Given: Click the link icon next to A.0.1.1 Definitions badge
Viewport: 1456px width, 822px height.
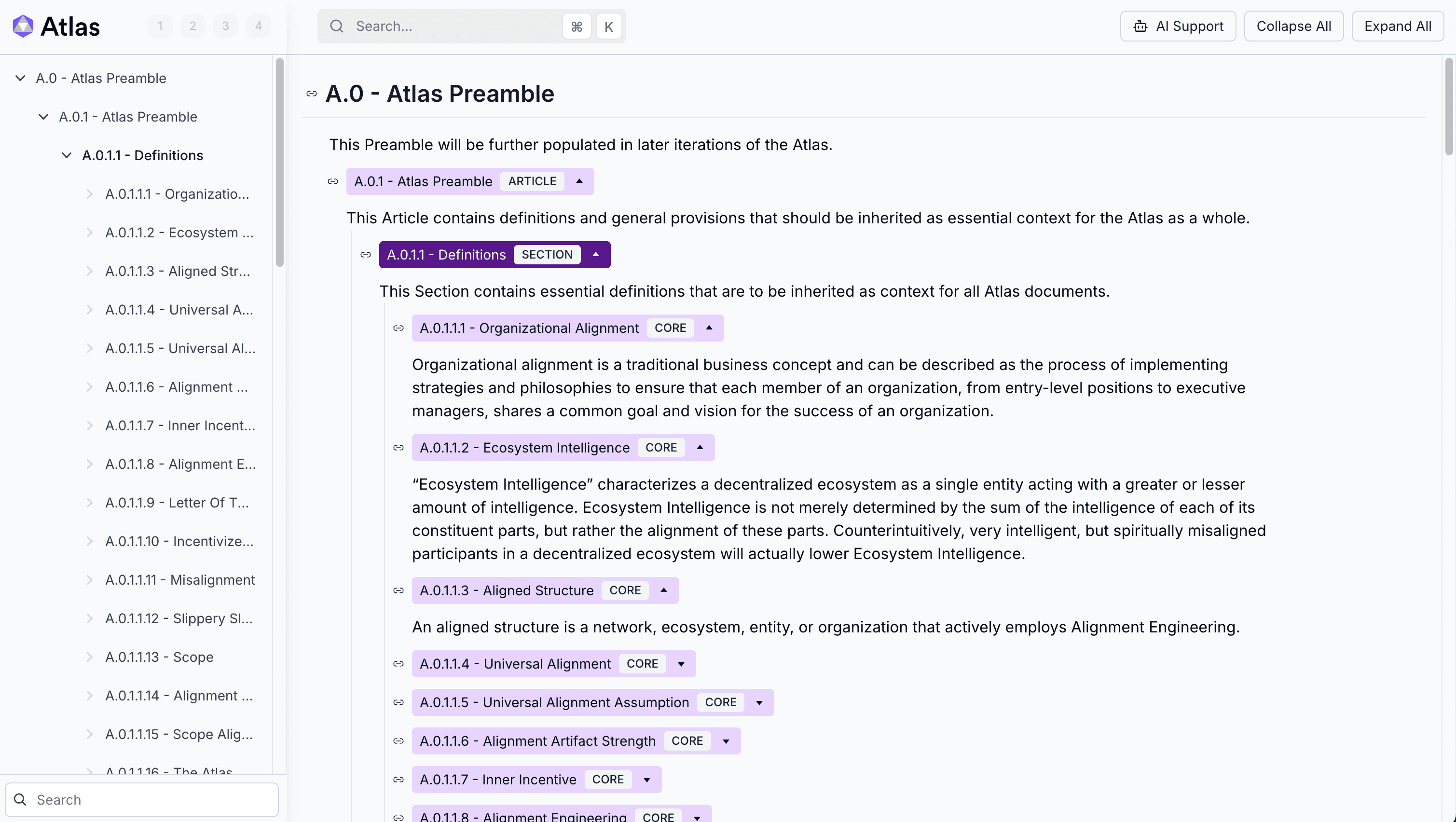Looking at the screenshot, I should [x=365, y=254].
